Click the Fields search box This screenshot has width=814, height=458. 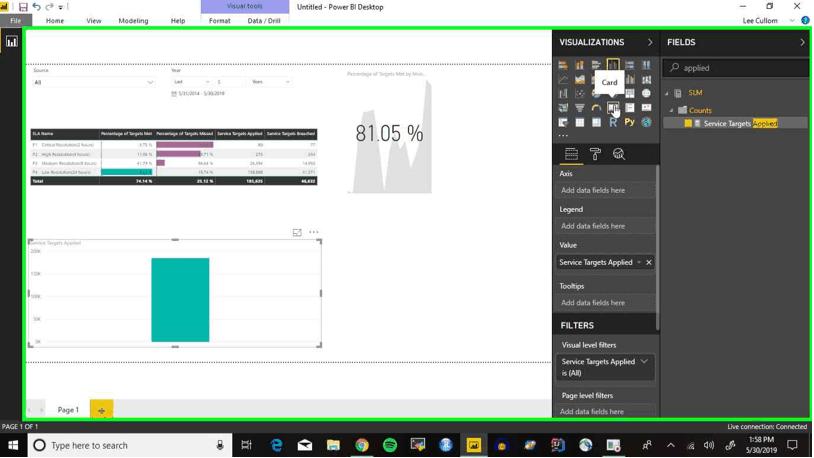tap(736, 68)
